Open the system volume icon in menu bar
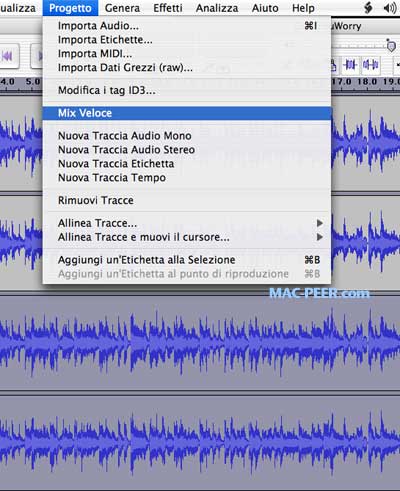Image resolution: width=400 pixels, height=491 pixels. pos(390,8)
